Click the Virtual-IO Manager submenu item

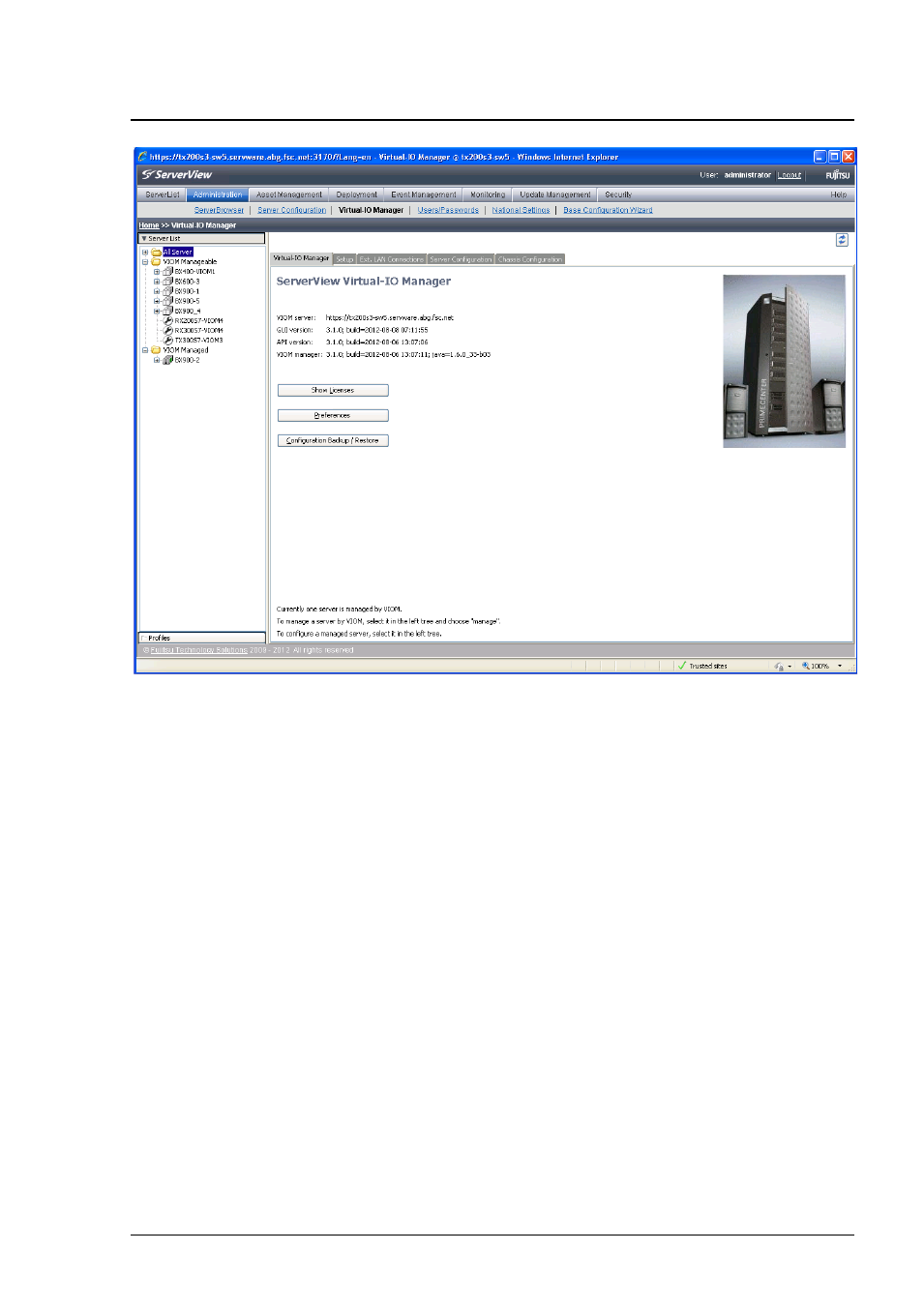(x=371, y=210)
